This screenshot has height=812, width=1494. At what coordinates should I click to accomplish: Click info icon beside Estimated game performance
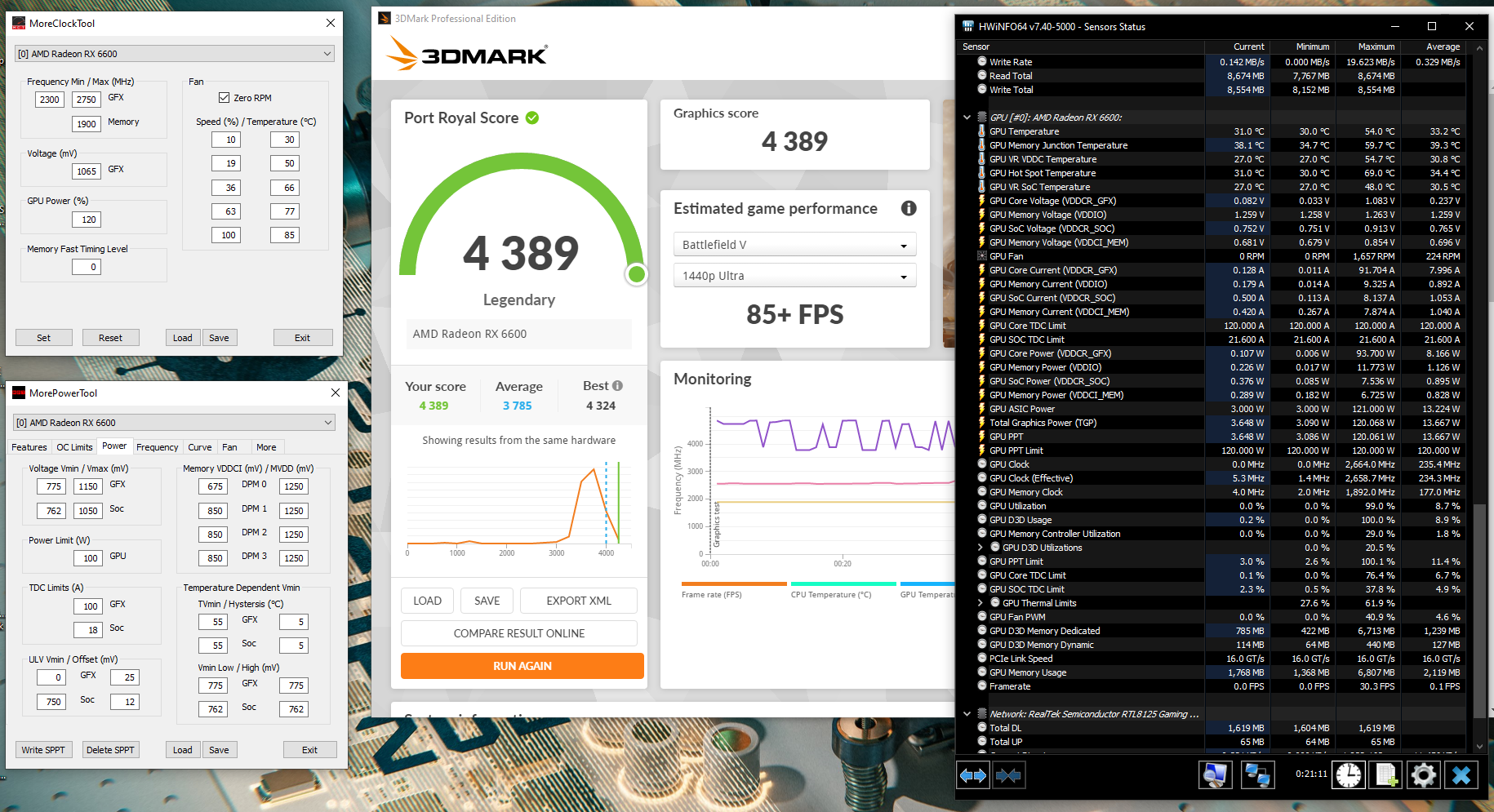click(x=909, y=208)
